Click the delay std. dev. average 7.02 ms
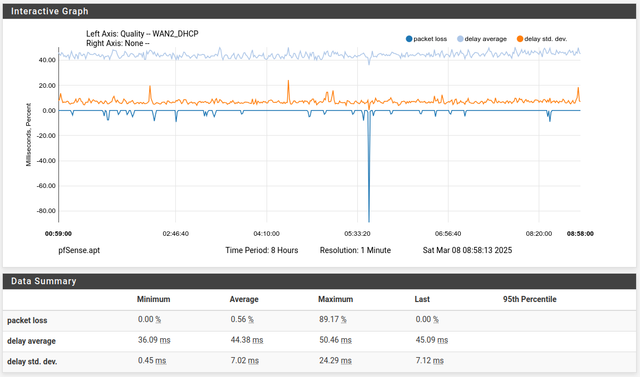This screenshot has height=377, width=640. (244, 361)
